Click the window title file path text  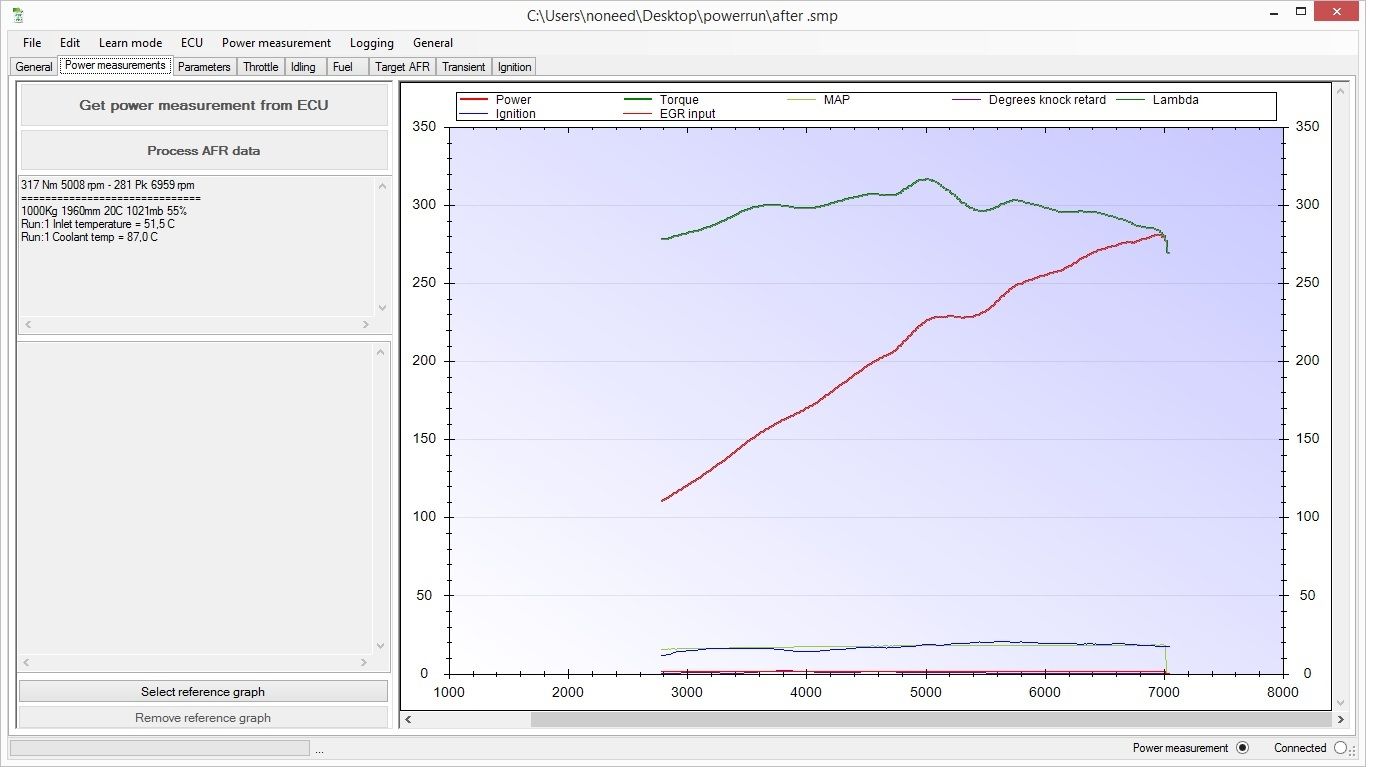[682, 16]
